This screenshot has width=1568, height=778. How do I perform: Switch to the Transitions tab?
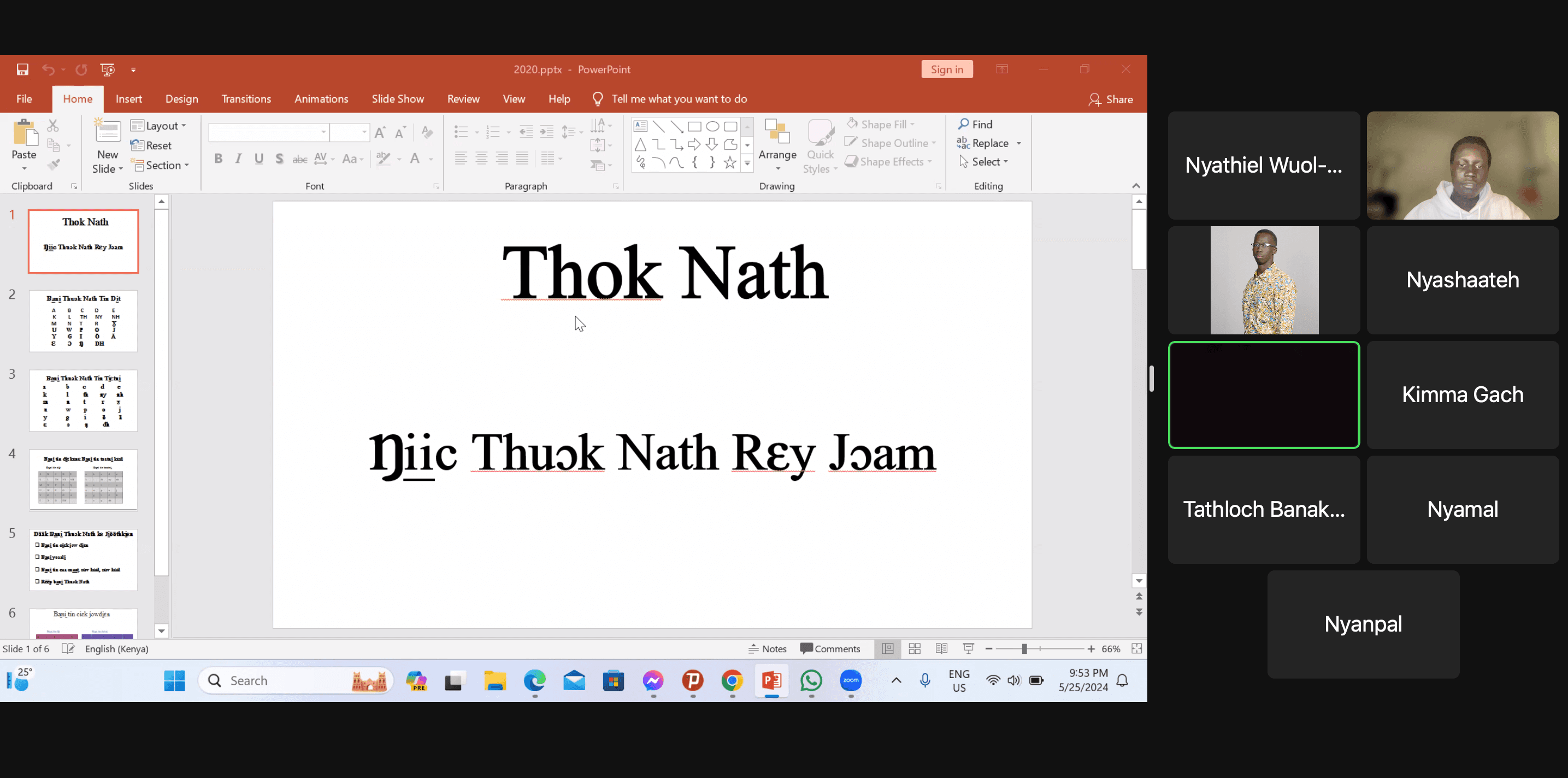click(246, 99)
